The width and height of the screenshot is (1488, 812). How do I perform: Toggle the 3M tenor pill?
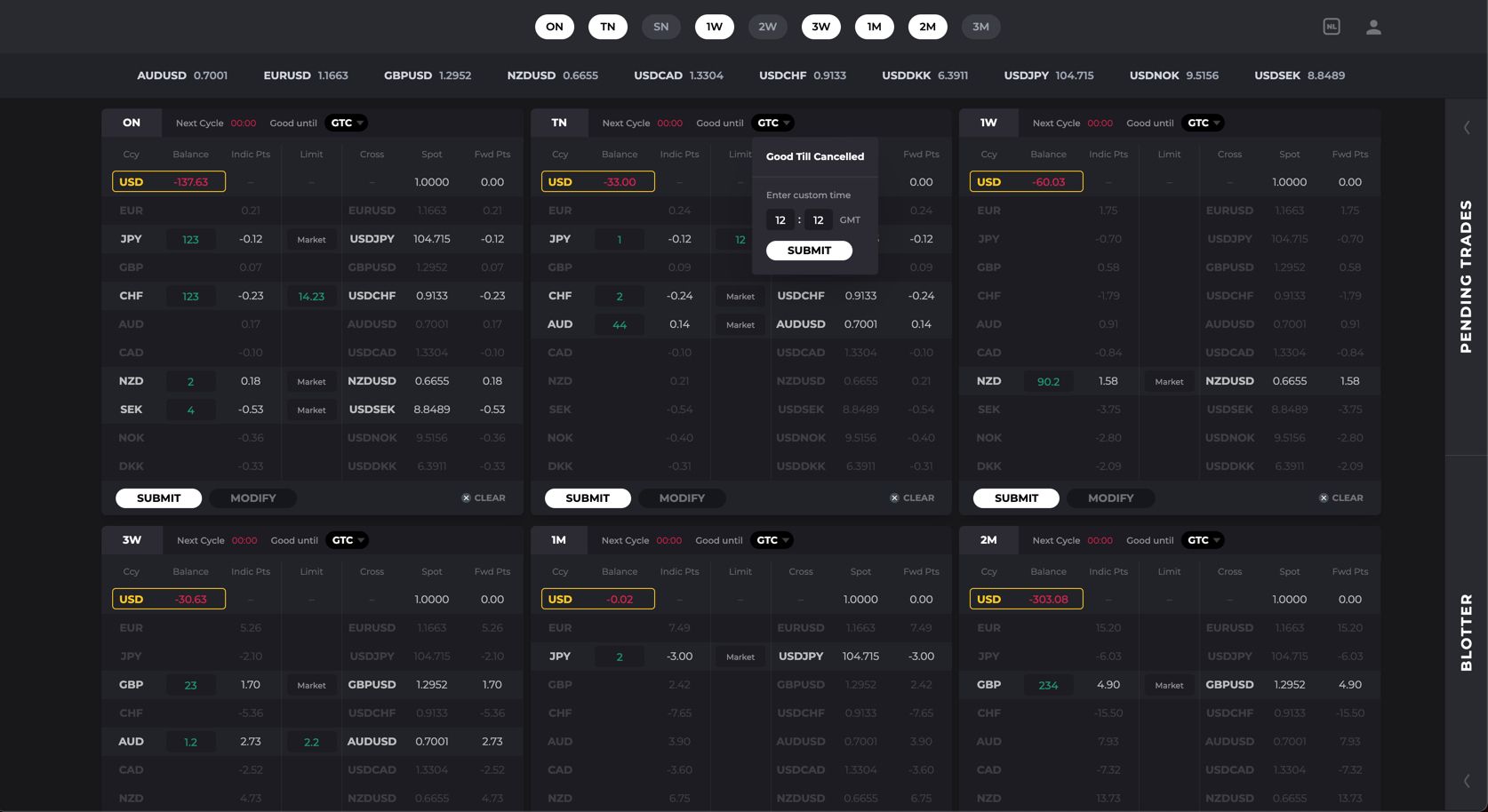(x=981, y=27)
